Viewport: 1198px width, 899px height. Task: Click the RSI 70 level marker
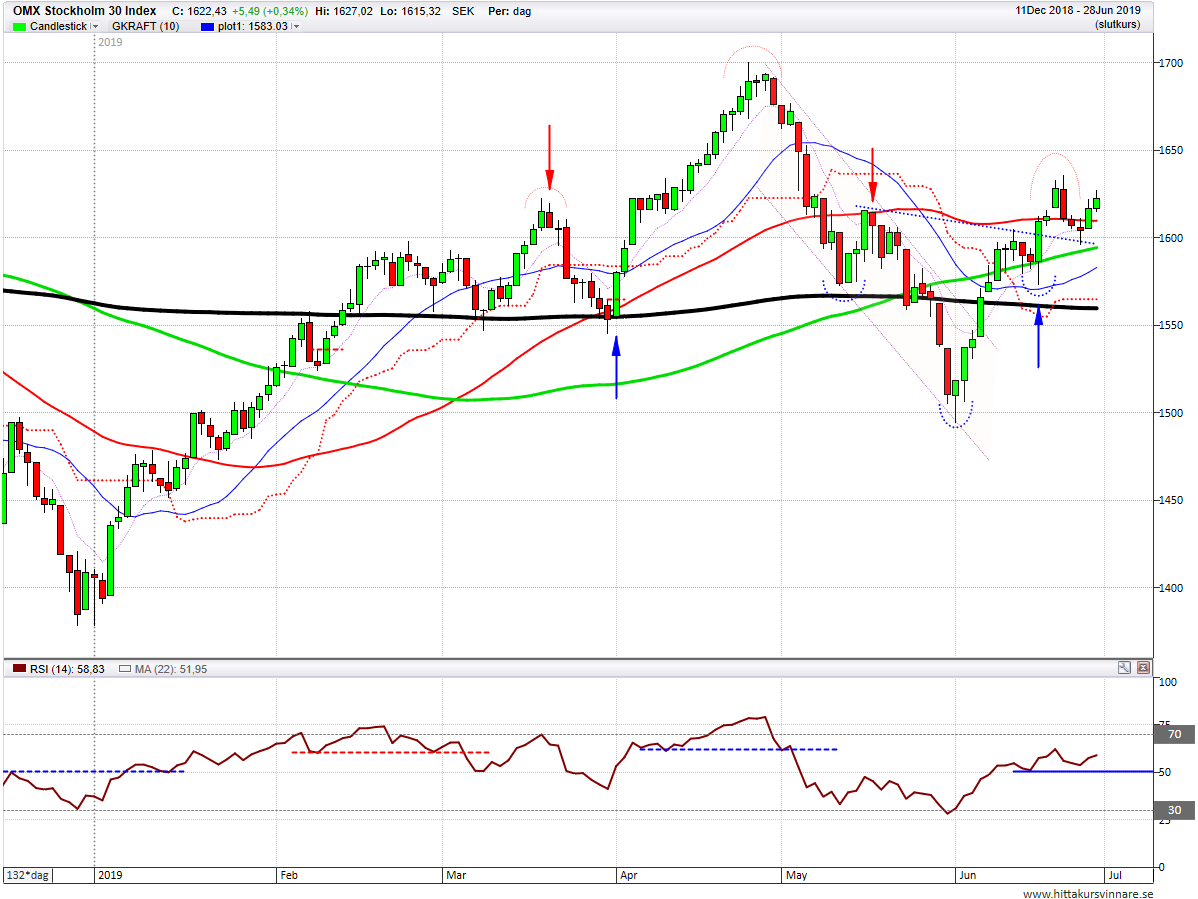tap(1175, 734)
